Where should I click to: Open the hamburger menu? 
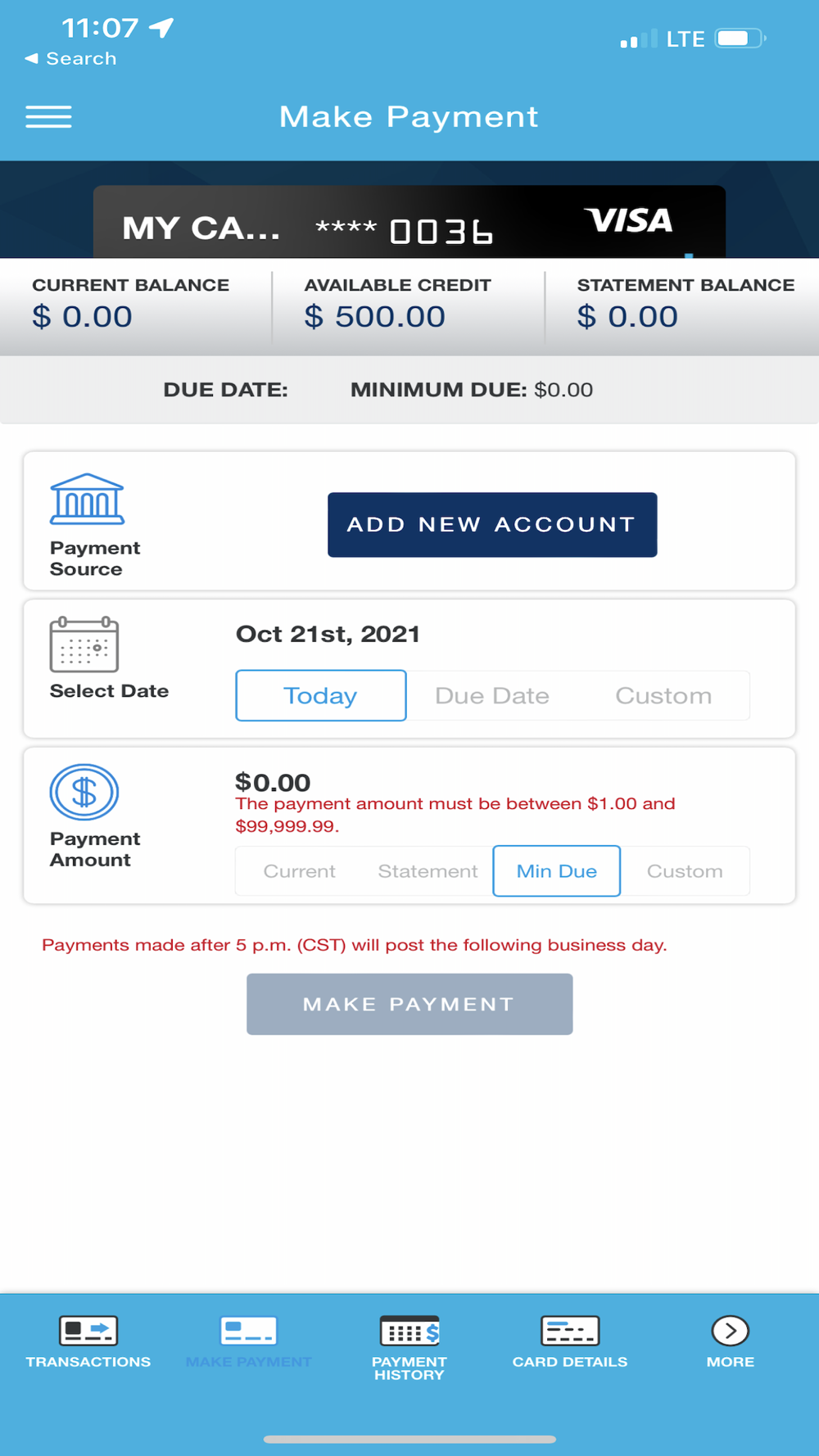pyautogui.click(x=48, y=117)
